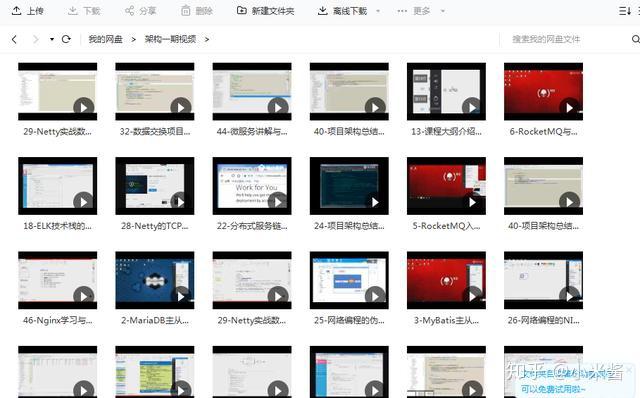Open the sort order icon at toolbar right

pos(625,11)
